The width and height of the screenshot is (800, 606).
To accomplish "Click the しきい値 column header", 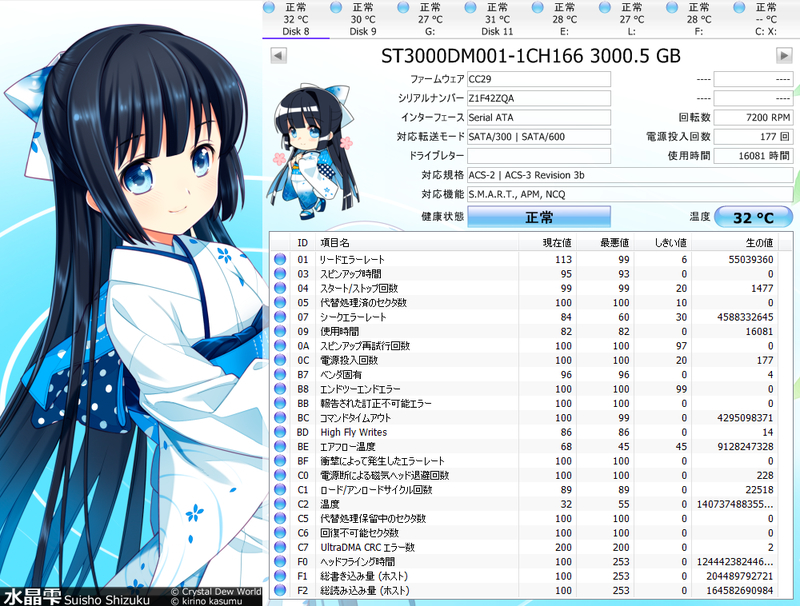I will (663, 243).
